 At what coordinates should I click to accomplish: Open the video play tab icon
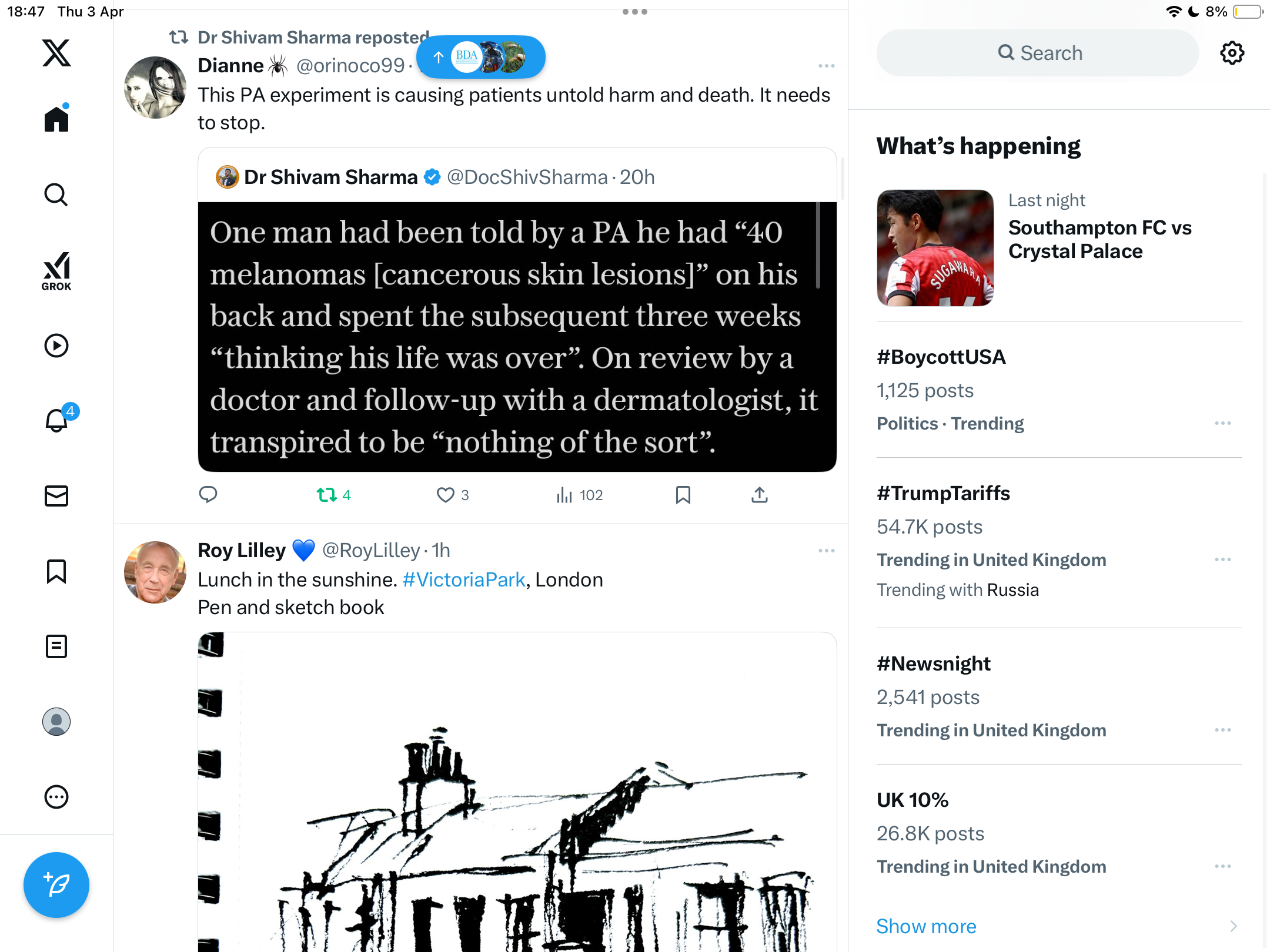(56, 346)
